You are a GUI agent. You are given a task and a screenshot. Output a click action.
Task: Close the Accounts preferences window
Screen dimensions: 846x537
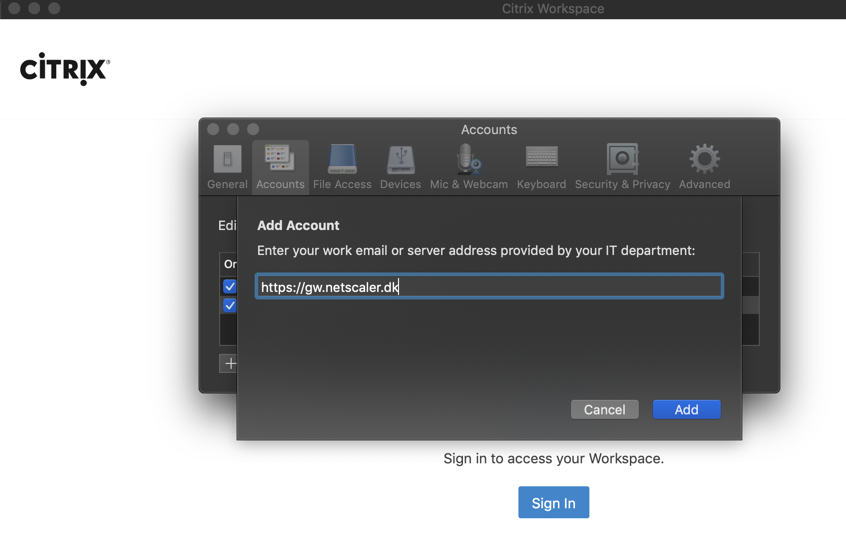[x=213, y=129]
